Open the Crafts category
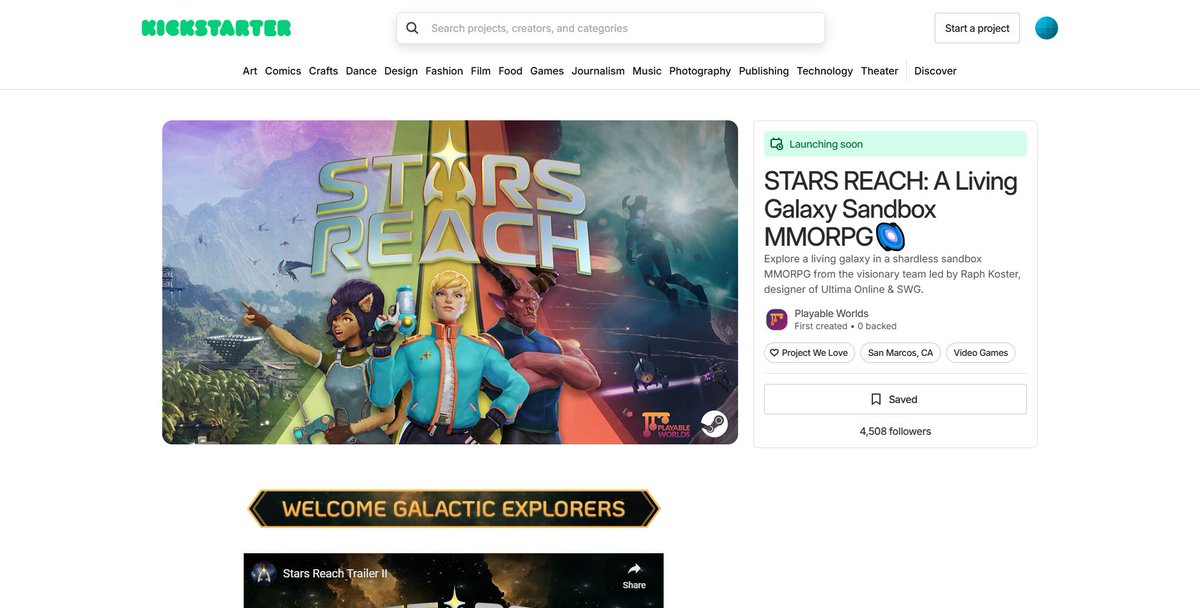Image resolution: width=1200 pixels, height=608 pixels. [x=323, y=71]
